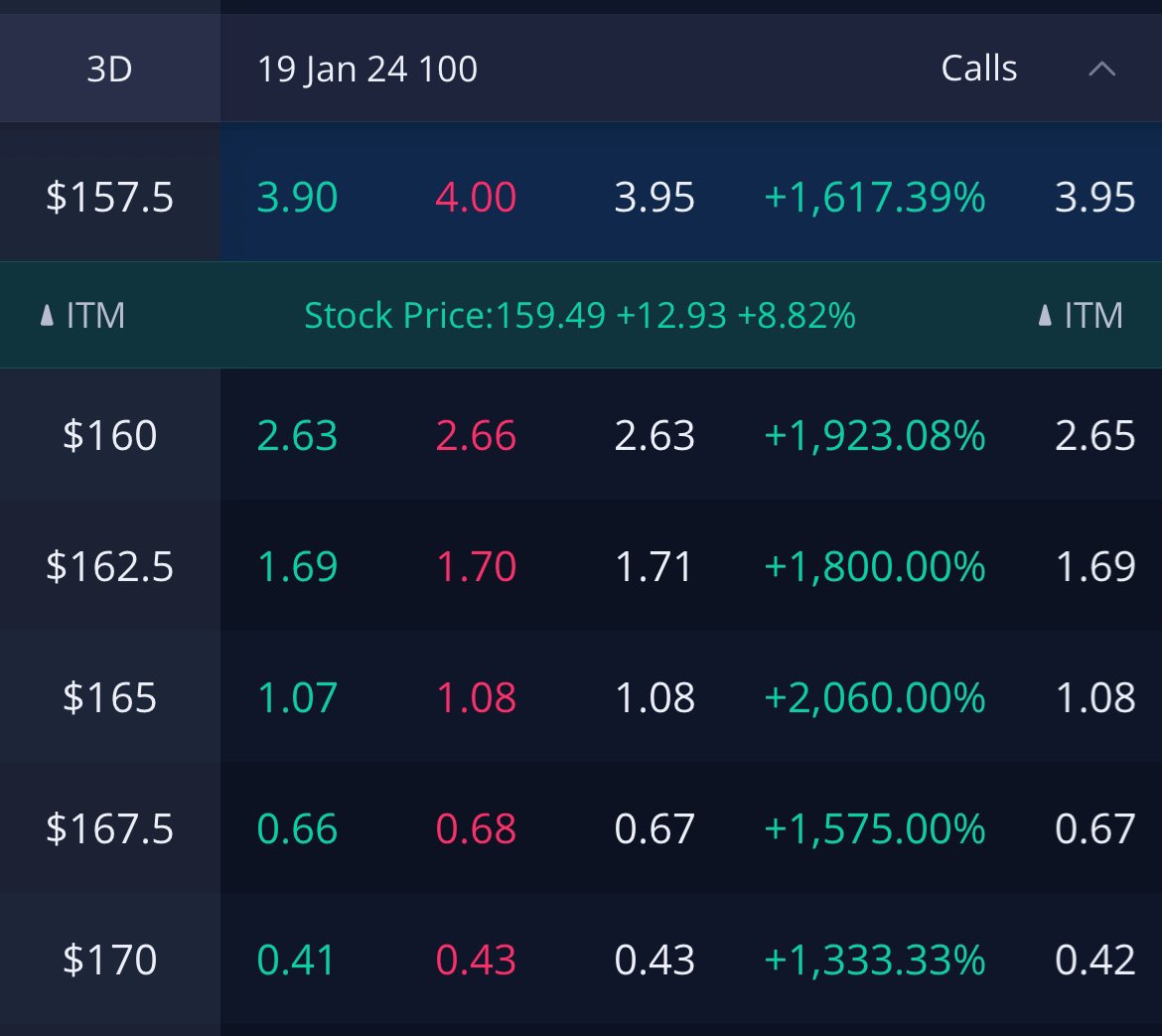
Task: Click the 0.41 bid for $170
Action: click(x=296, y=960)
